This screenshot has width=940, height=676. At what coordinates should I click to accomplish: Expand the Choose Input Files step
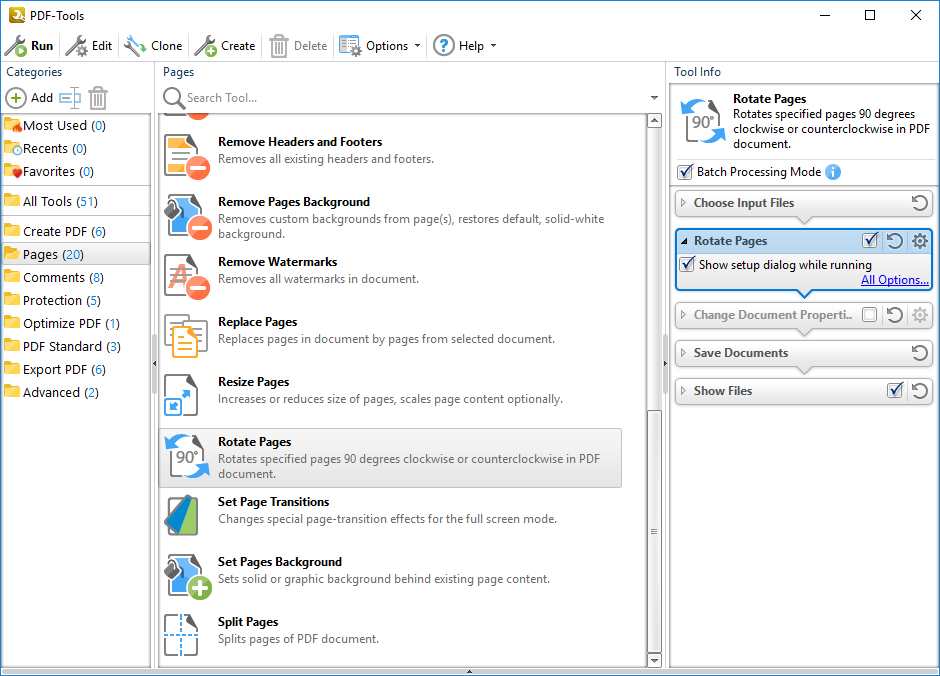coord(683,203)
